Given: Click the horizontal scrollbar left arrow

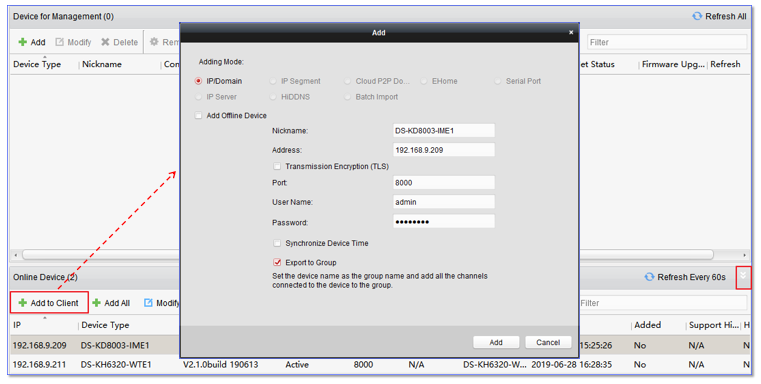Looking at the screenshot, I should (16, 255).
